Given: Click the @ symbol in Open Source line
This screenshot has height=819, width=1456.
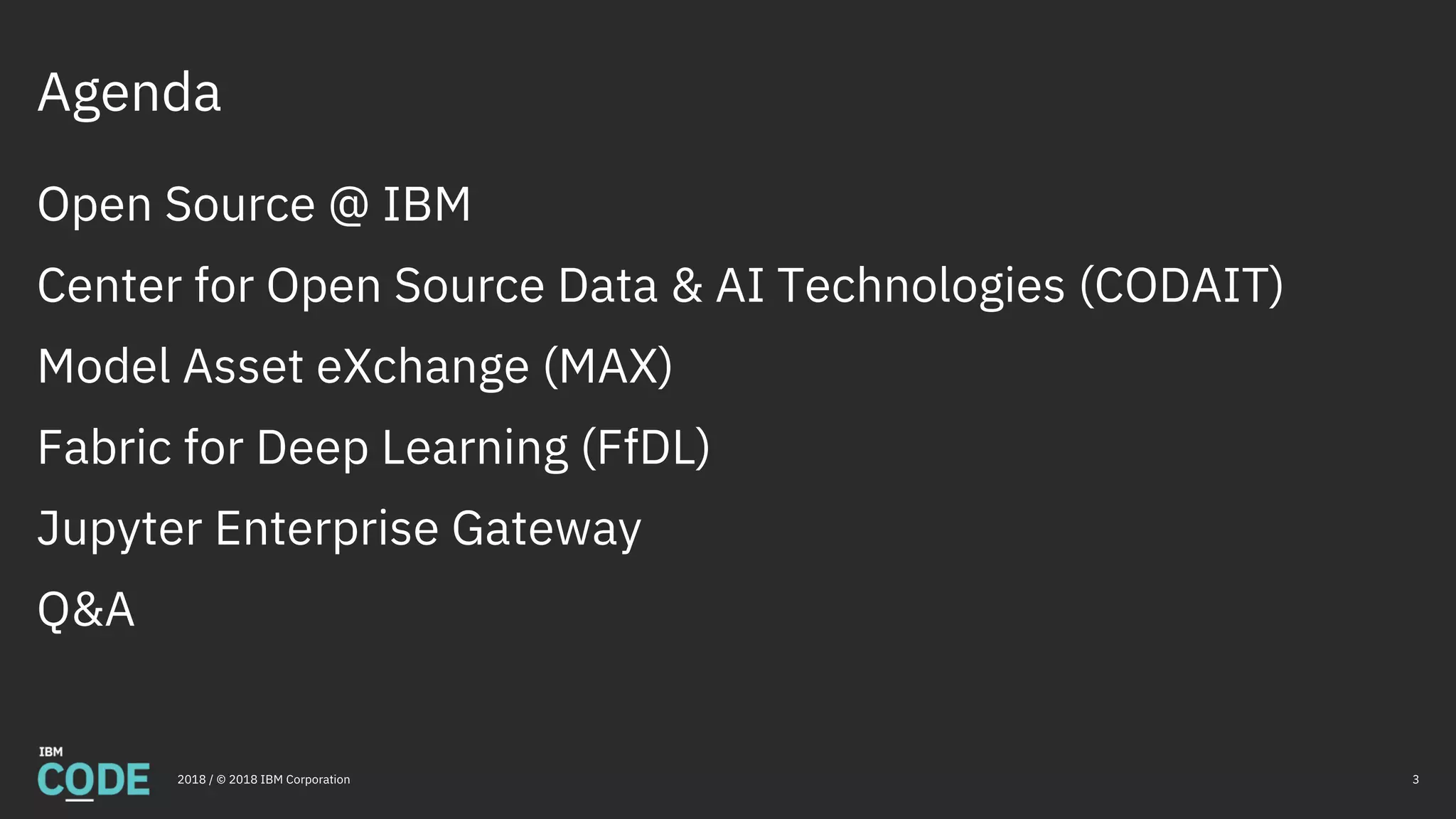Looking at the screenshot, I should pyautogui.click(x=348, y=205).
